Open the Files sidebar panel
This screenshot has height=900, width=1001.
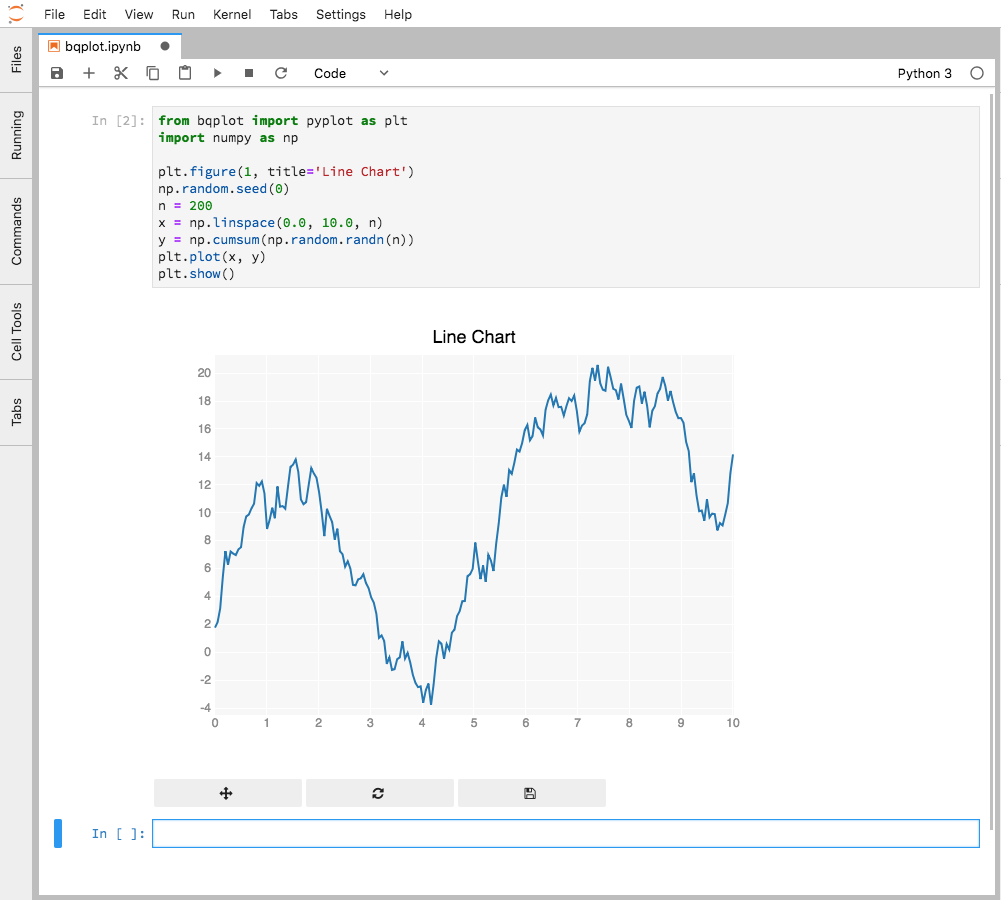click(16, 60)
